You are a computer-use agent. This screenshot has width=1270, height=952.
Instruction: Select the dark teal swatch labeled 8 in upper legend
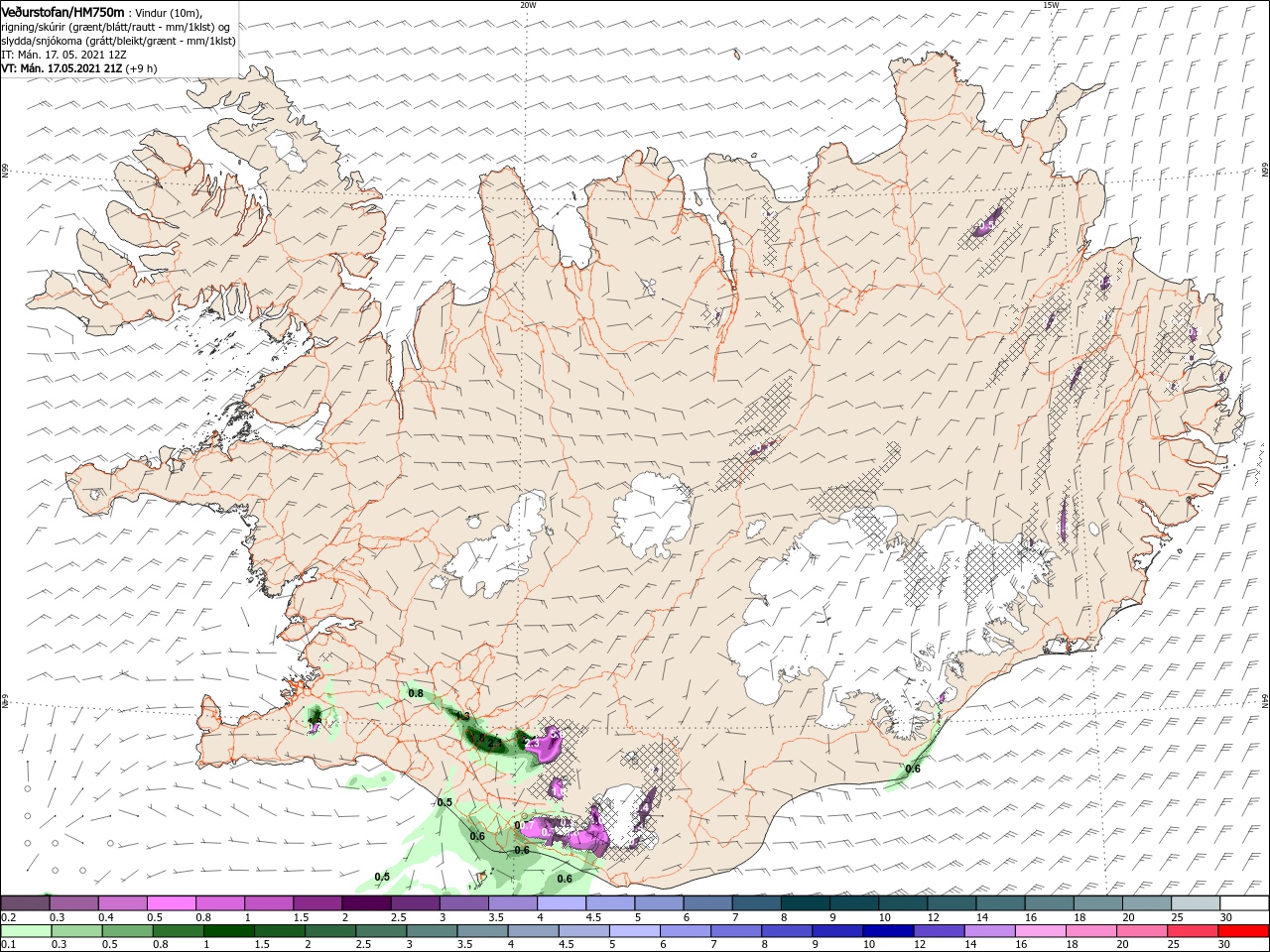(805, 903)
